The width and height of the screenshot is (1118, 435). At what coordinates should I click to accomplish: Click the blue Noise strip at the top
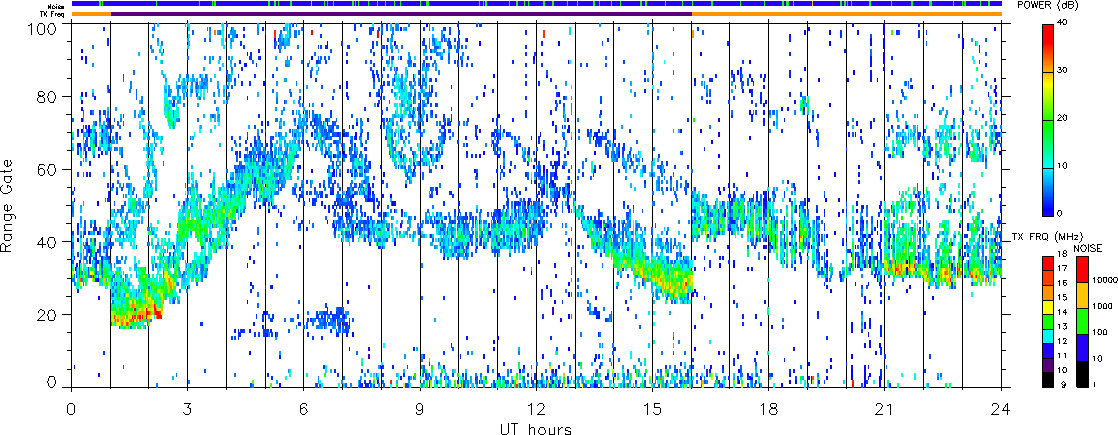click(x=537, y=4)
